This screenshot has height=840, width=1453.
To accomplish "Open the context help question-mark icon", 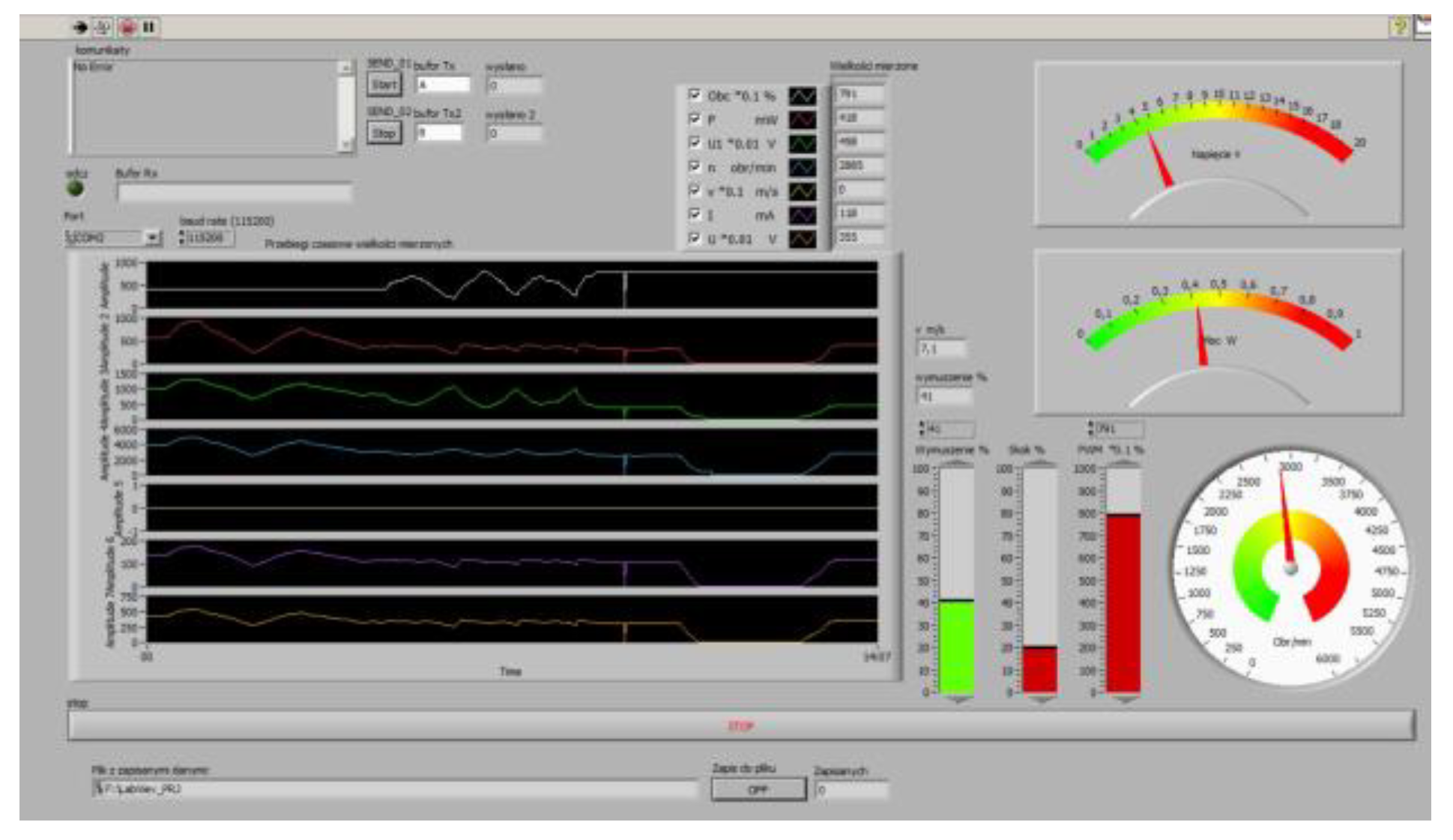I will click(1399, 27).
